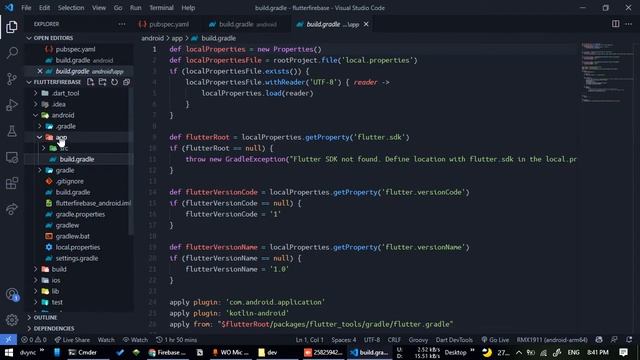Switch to build.gradle android tab
Viewport: 640px width, 360px height.
(x=242, y=24)
